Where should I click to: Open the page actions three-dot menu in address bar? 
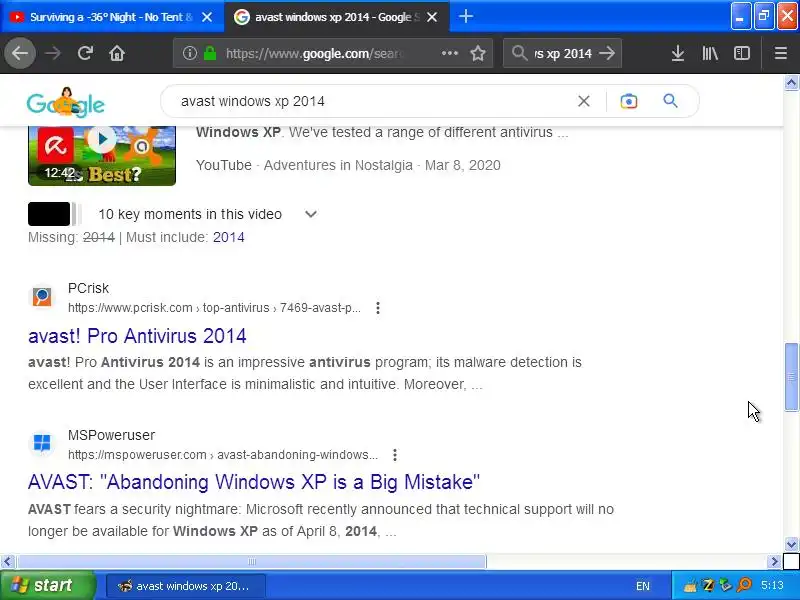click(x=449, y=53)
